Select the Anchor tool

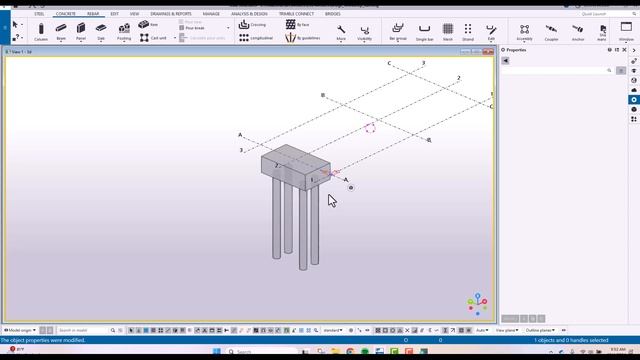(578, 32)
